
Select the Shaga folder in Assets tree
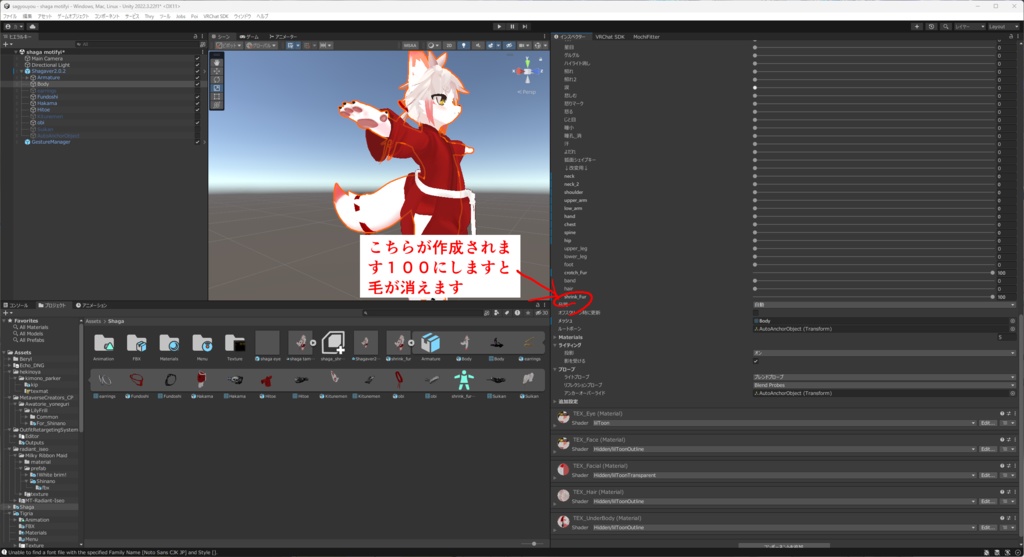[x=26, y=507]
